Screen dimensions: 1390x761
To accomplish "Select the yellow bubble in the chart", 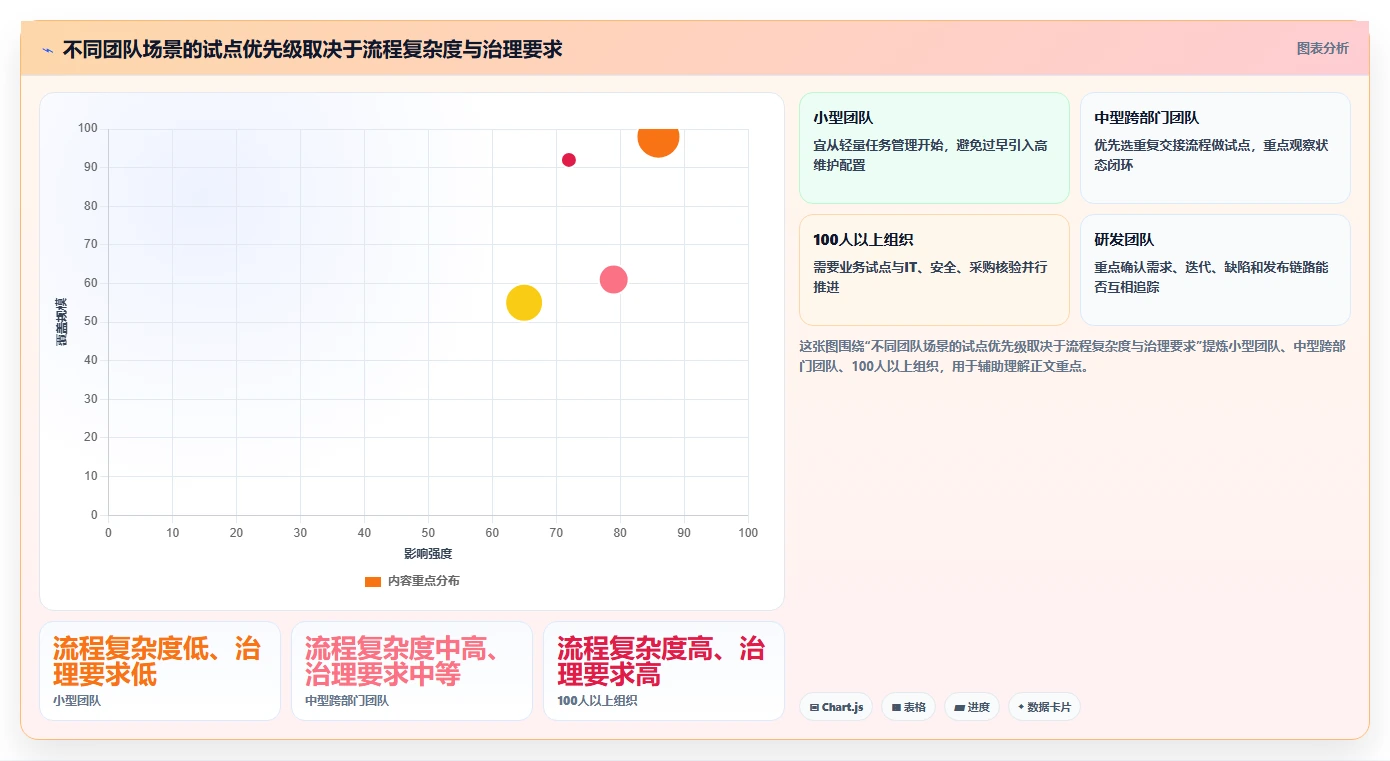I will pyautogui.click(x=524, y=302).
